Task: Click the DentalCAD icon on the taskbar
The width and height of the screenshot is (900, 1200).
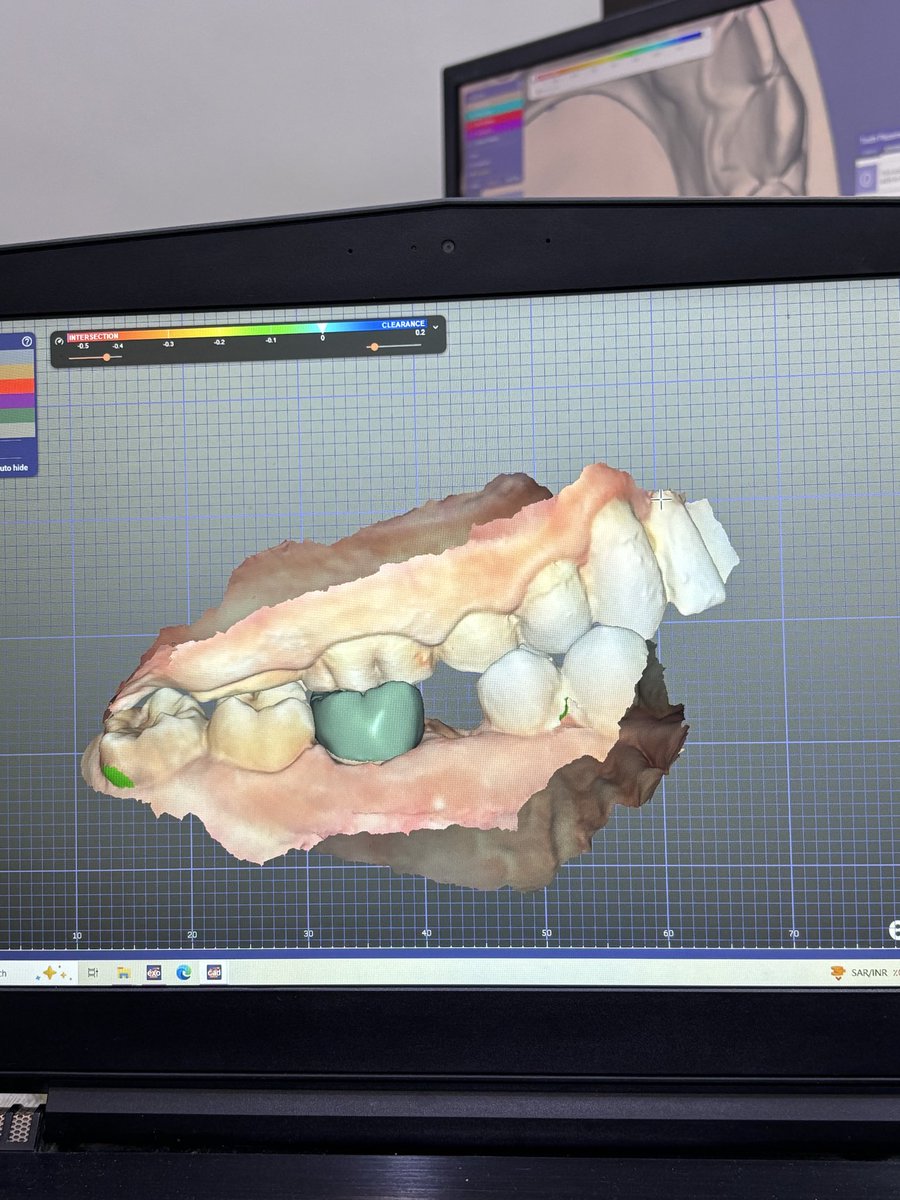Action: point(214,973)
